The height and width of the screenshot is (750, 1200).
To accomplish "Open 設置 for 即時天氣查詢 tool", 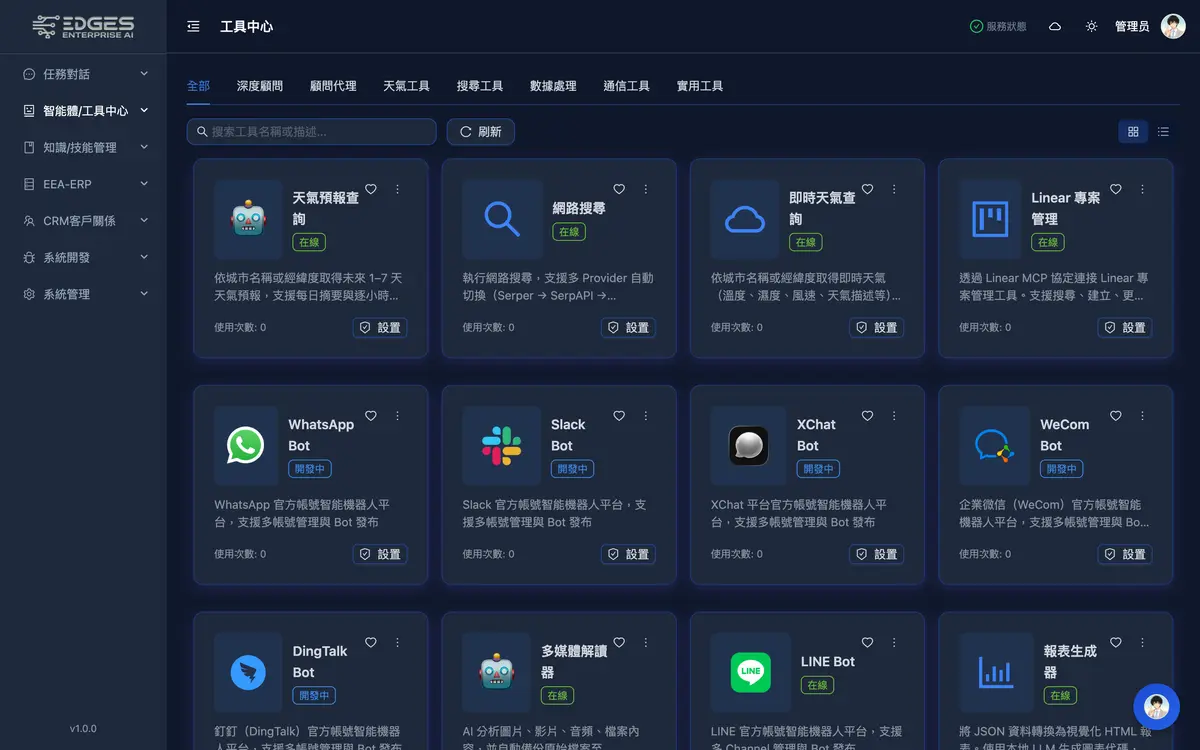I will pyautogui.click(x=876, y=328).
